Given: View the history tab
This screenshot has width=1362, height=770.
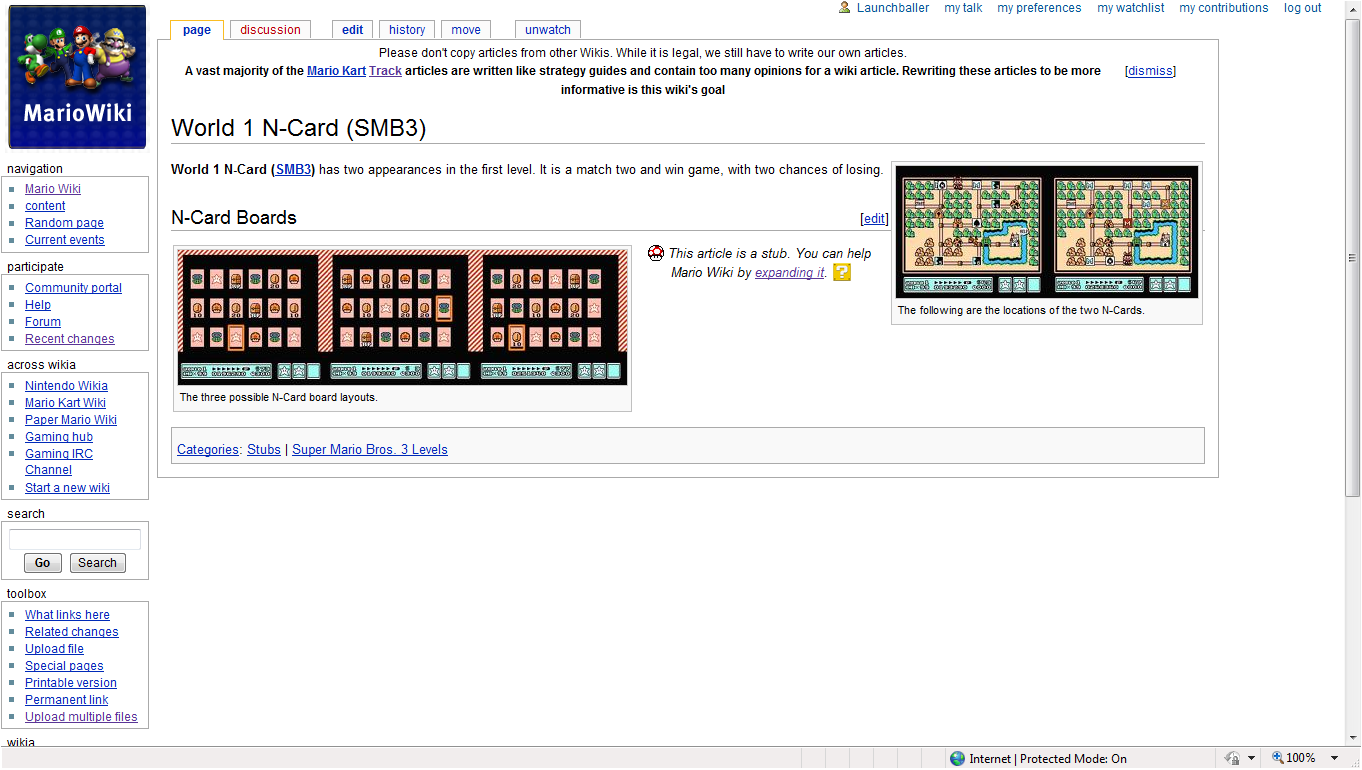Looking at the screenshot, I should (407, 30).
